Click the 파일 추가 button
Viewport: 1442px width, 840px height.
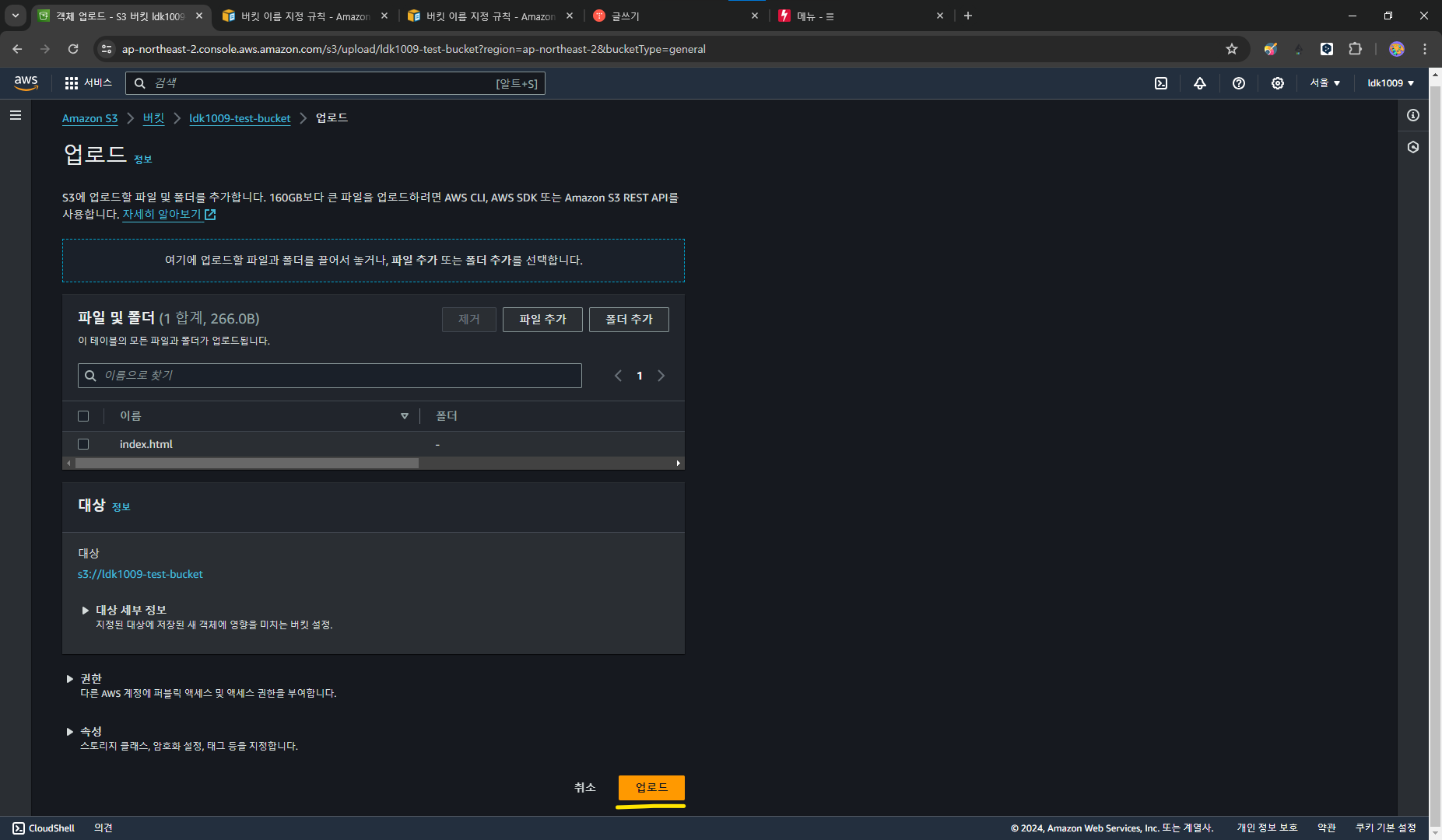(542, 320)
